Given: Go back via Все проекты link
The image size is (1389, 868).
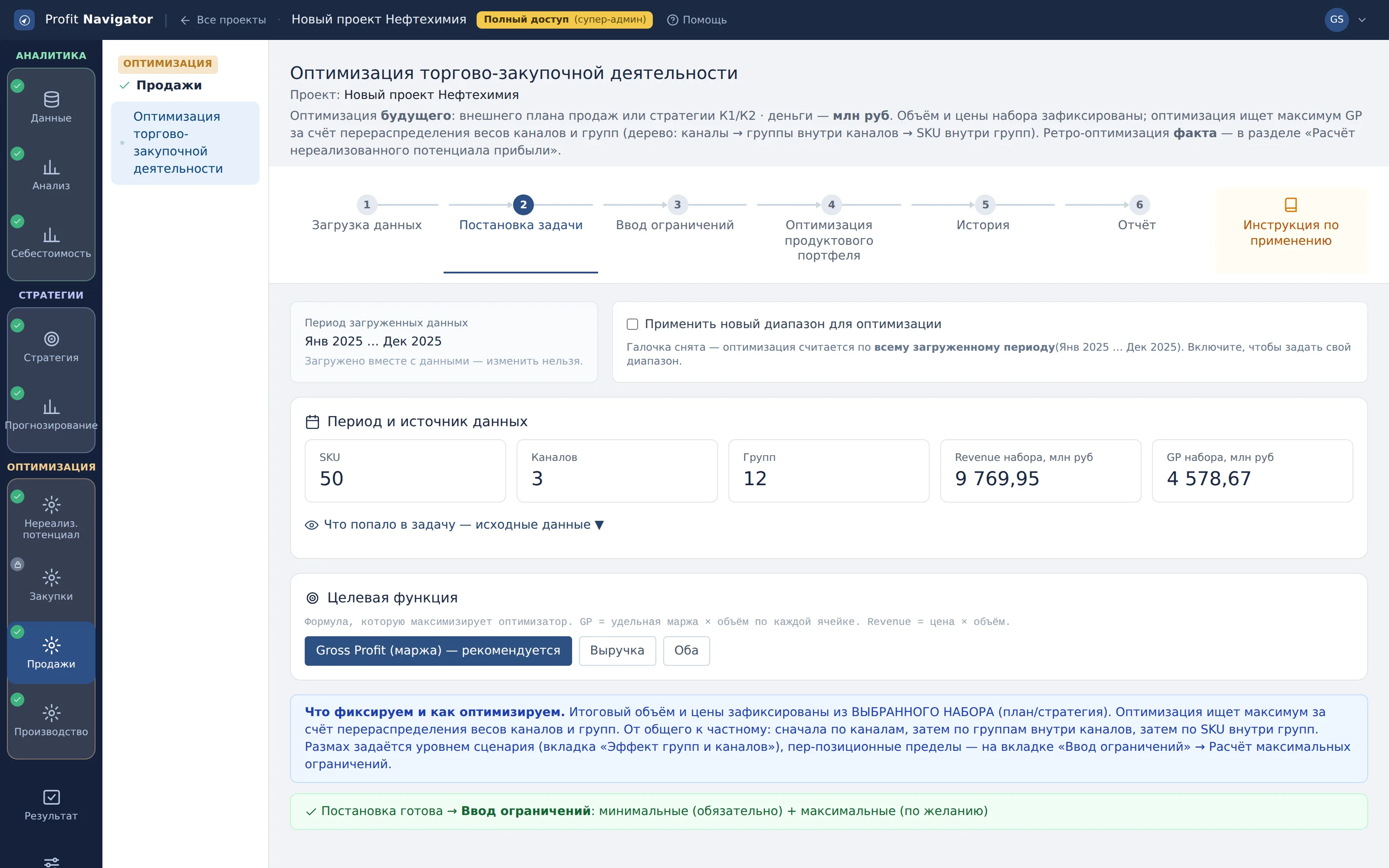Looking at the screenshot, I should point(223,20).
